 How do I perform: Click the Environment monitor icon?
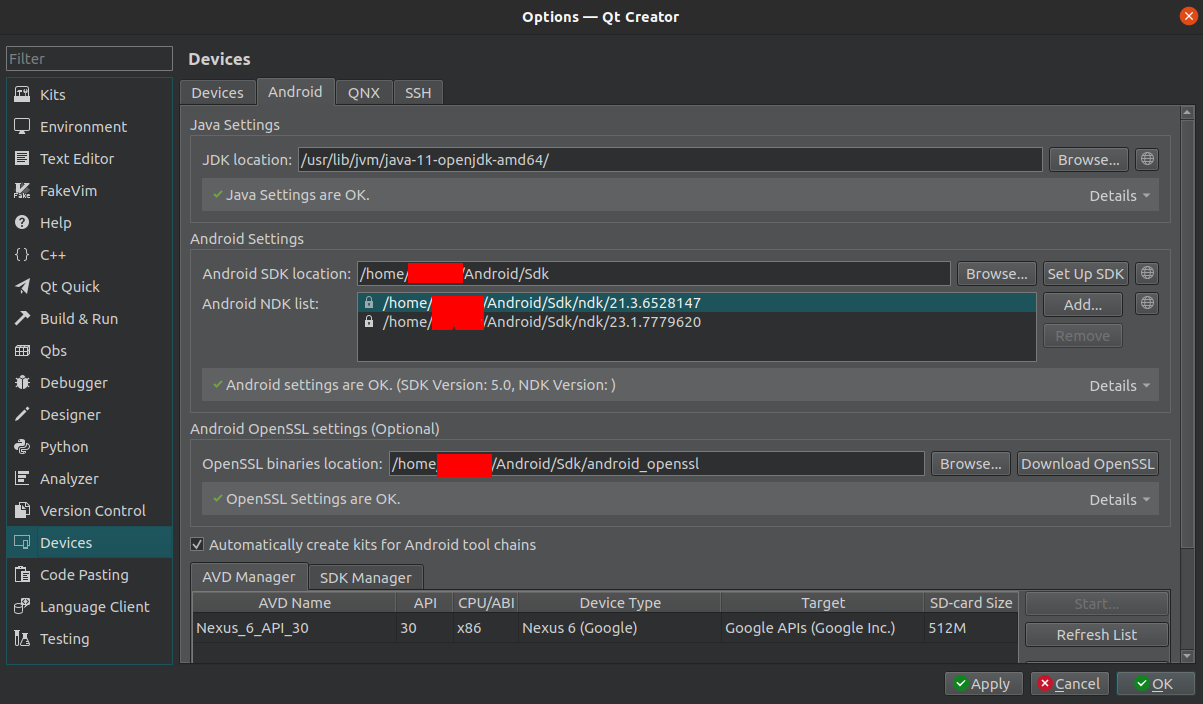(x=22, y=127)
